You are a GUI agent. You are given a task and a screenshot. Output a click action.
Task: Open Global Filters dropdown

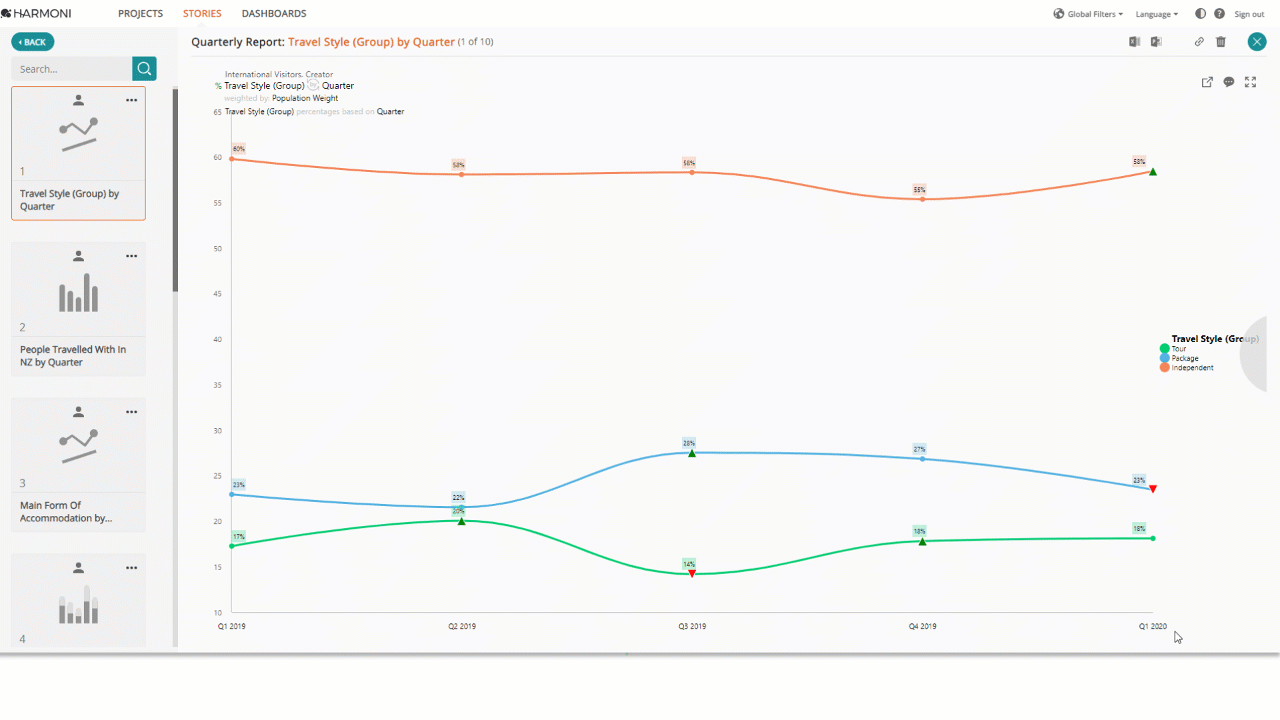pos(1088,14)
